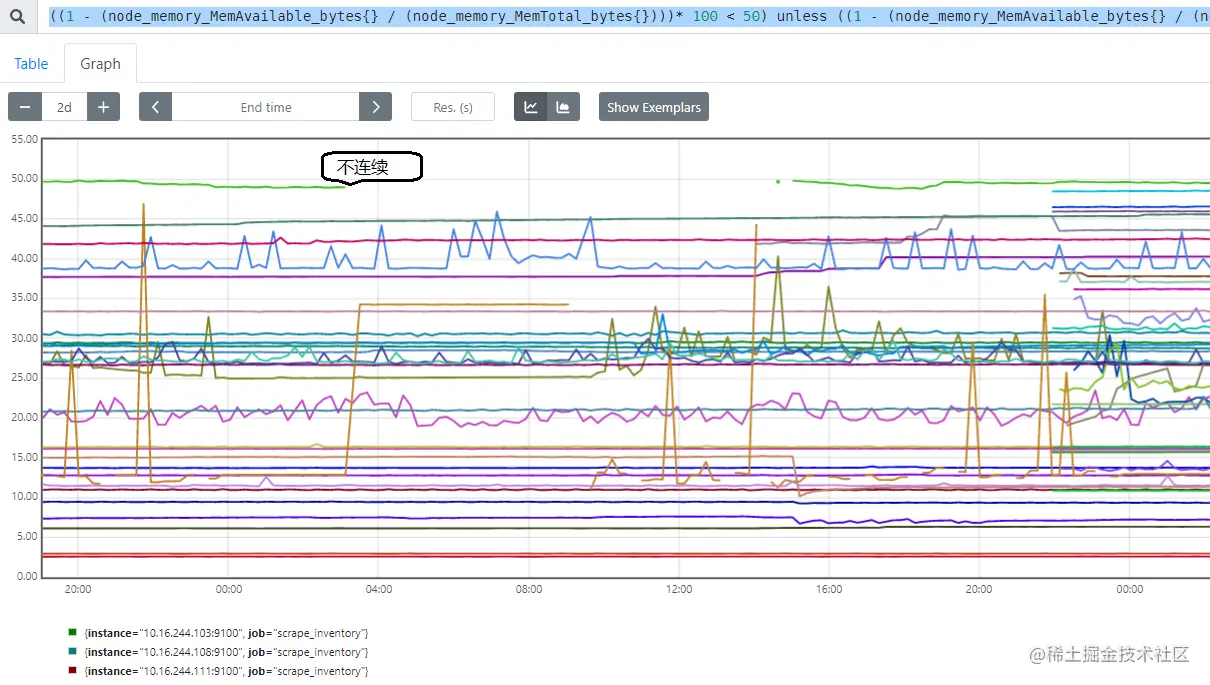Image resolution: width=1210 pixels, height=685 pixels.
Task: Click the 04:00 x-axis time label
Action: point(379,589)
